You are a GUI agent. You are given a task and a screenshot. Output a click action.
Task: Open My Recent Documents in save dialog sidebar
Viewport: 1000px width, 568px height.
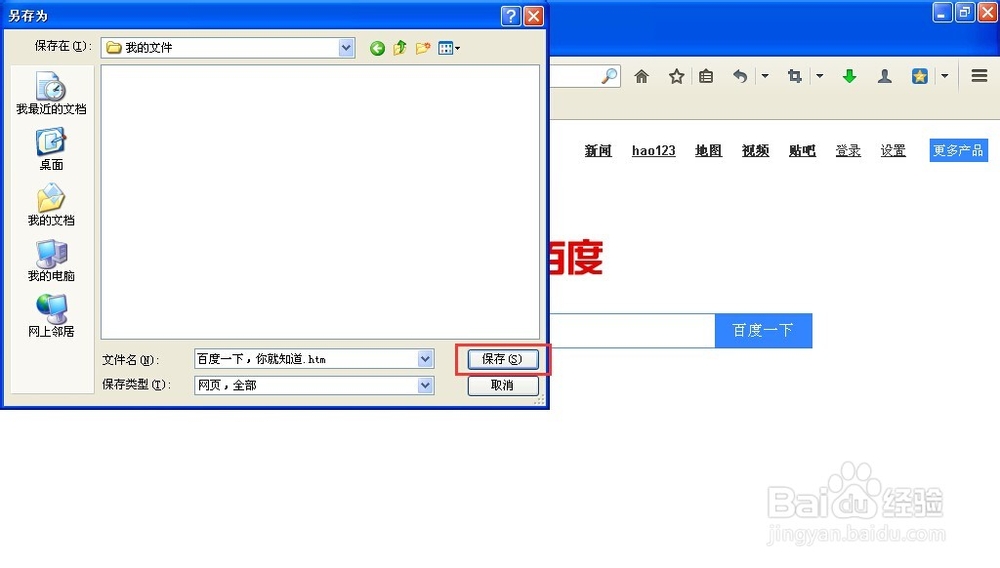(x=51, y=93)
